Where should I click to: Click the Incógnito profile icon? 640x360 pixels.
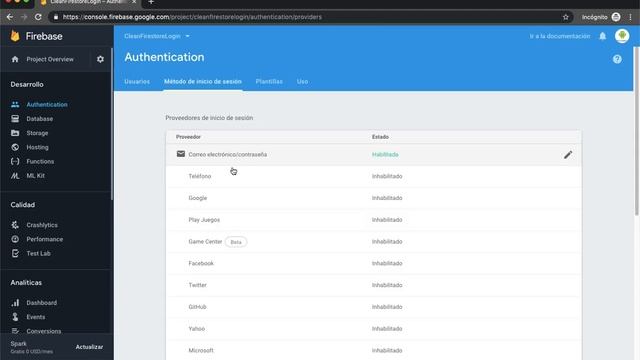click(616, 17)
